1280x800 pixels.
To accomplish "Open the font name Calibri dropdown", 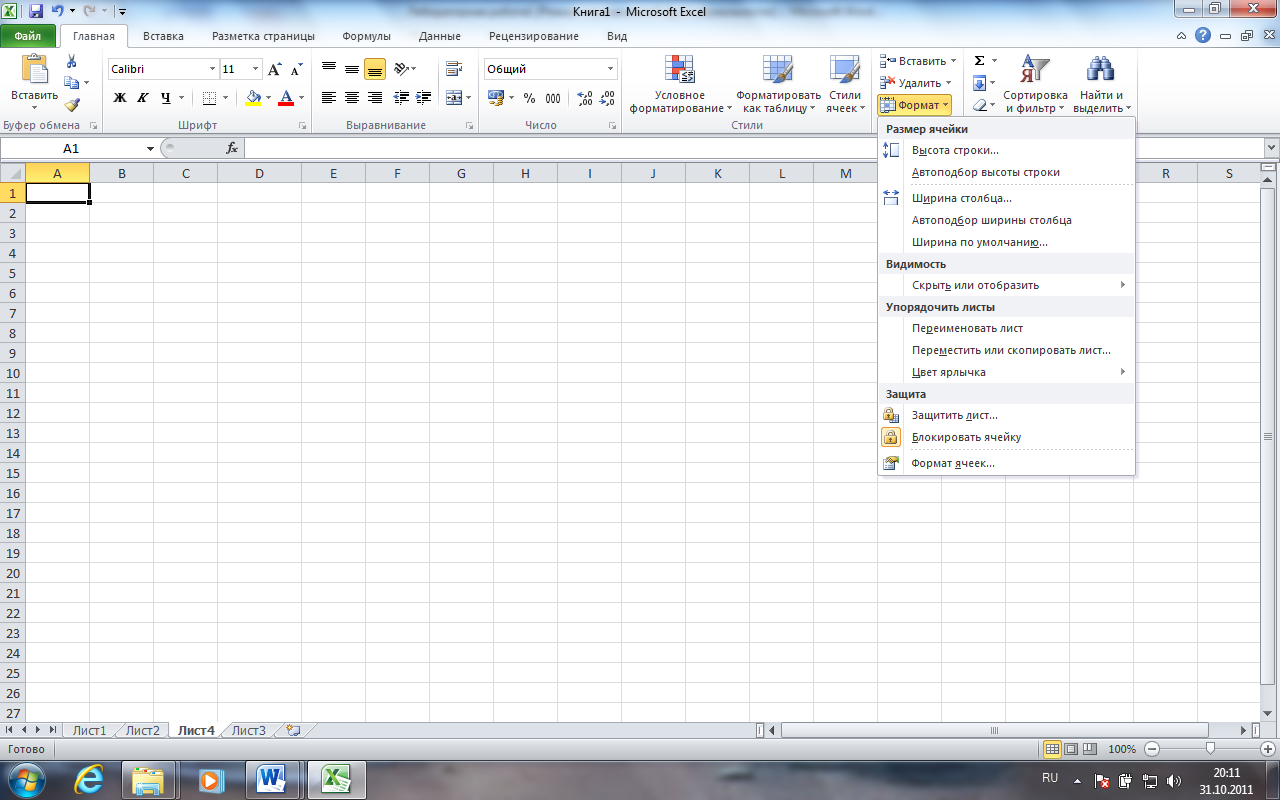I will [212, 69].
